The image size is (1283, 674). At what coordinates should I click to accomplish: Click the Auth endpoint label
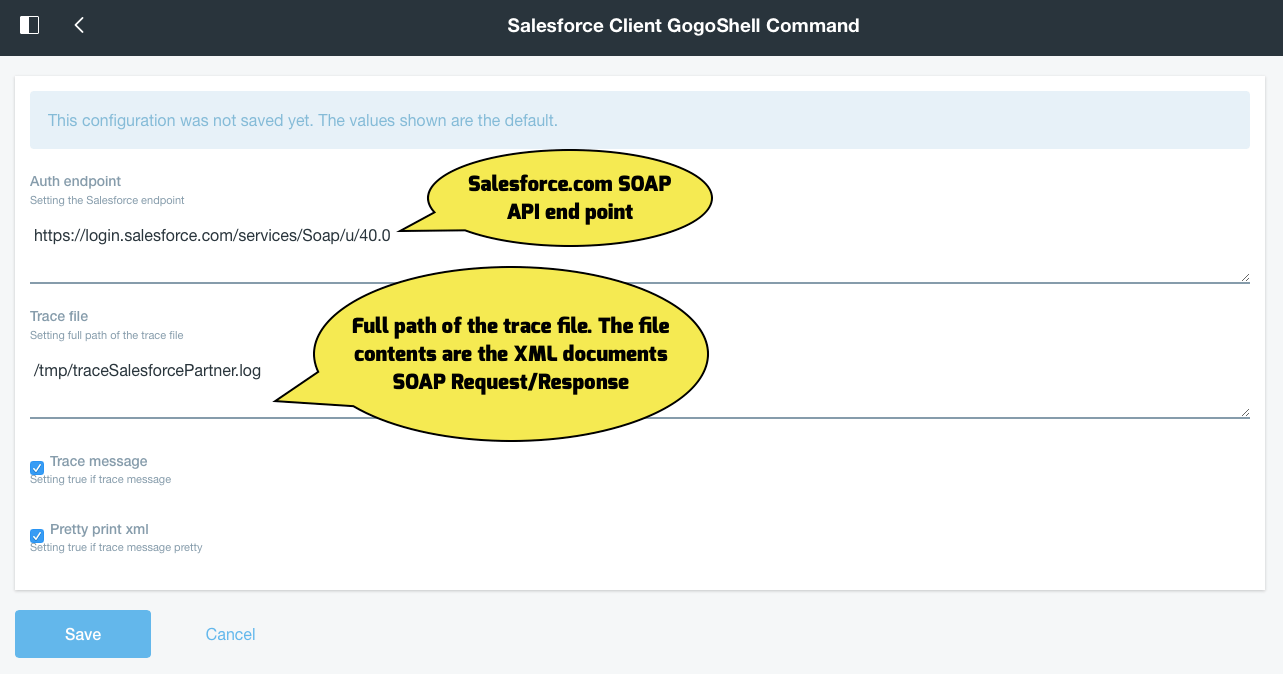(x=75, y=181)
